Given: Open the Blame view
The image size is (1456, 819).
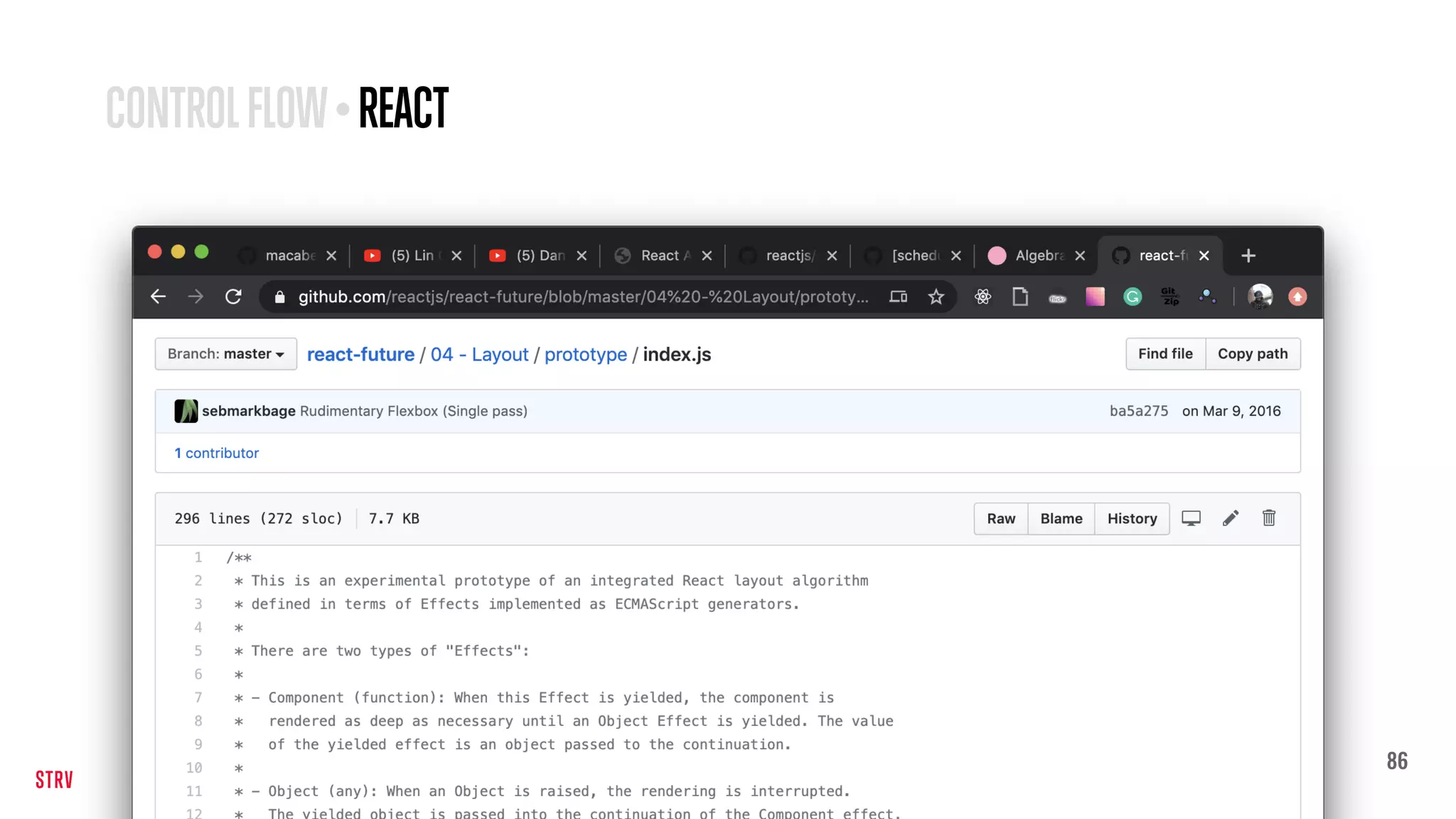Looking at the screenshot, I should click(1061, 518).
